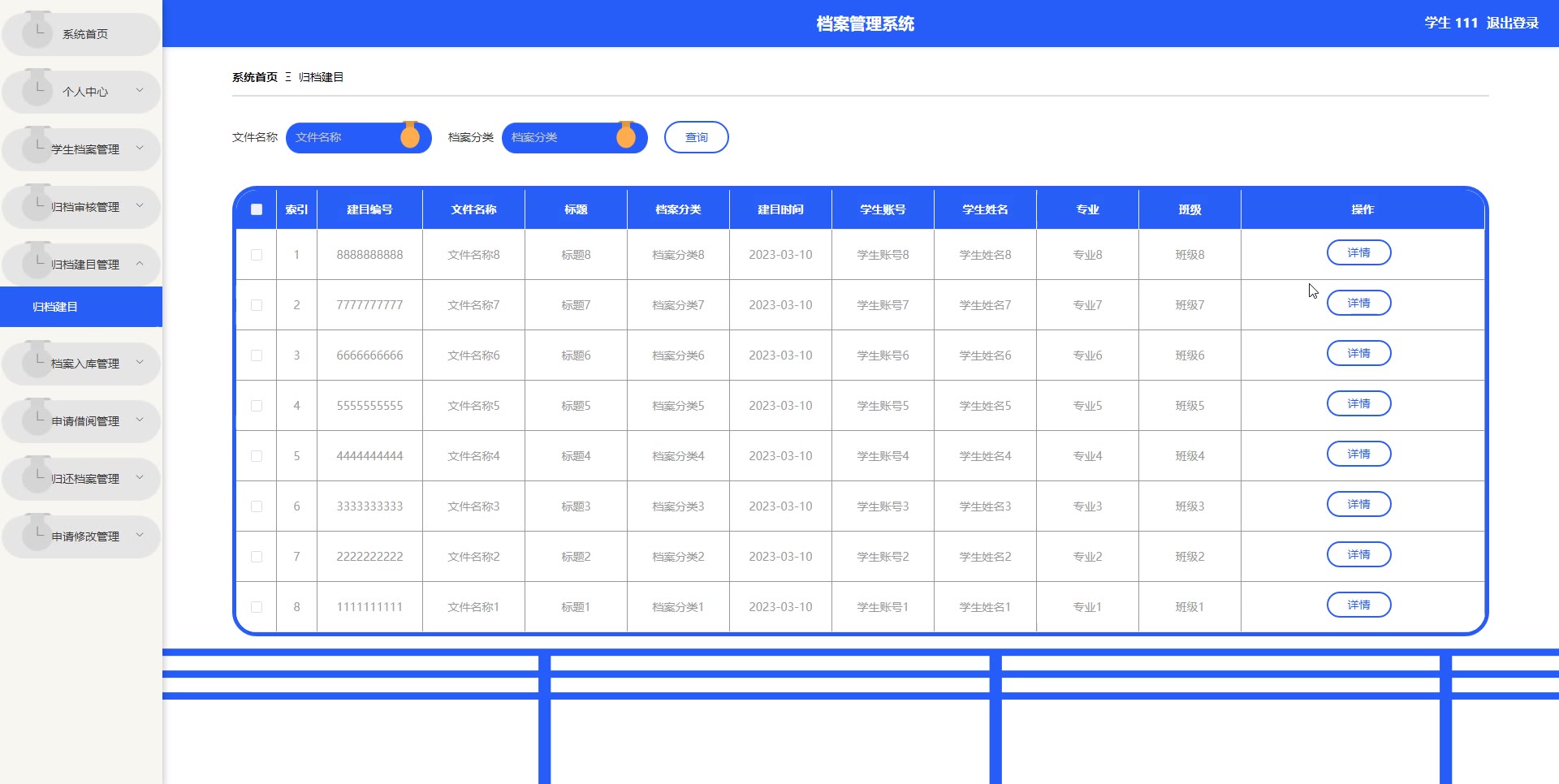Open 详情 for 文件名称1 row
This screenshot has height=784, width=1559.
point(1359,605)
